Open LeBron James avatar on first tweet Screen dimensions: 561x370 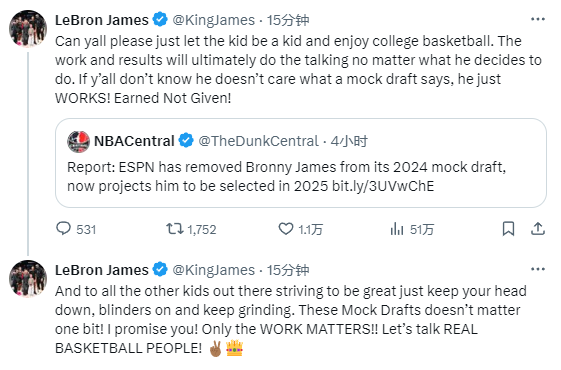(x=28, y=29)
